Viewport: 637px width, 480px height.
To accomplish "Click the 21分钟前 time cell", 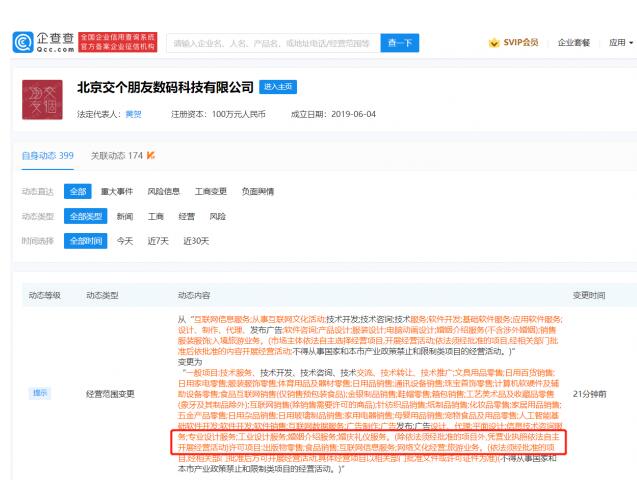I will point(589,394).
